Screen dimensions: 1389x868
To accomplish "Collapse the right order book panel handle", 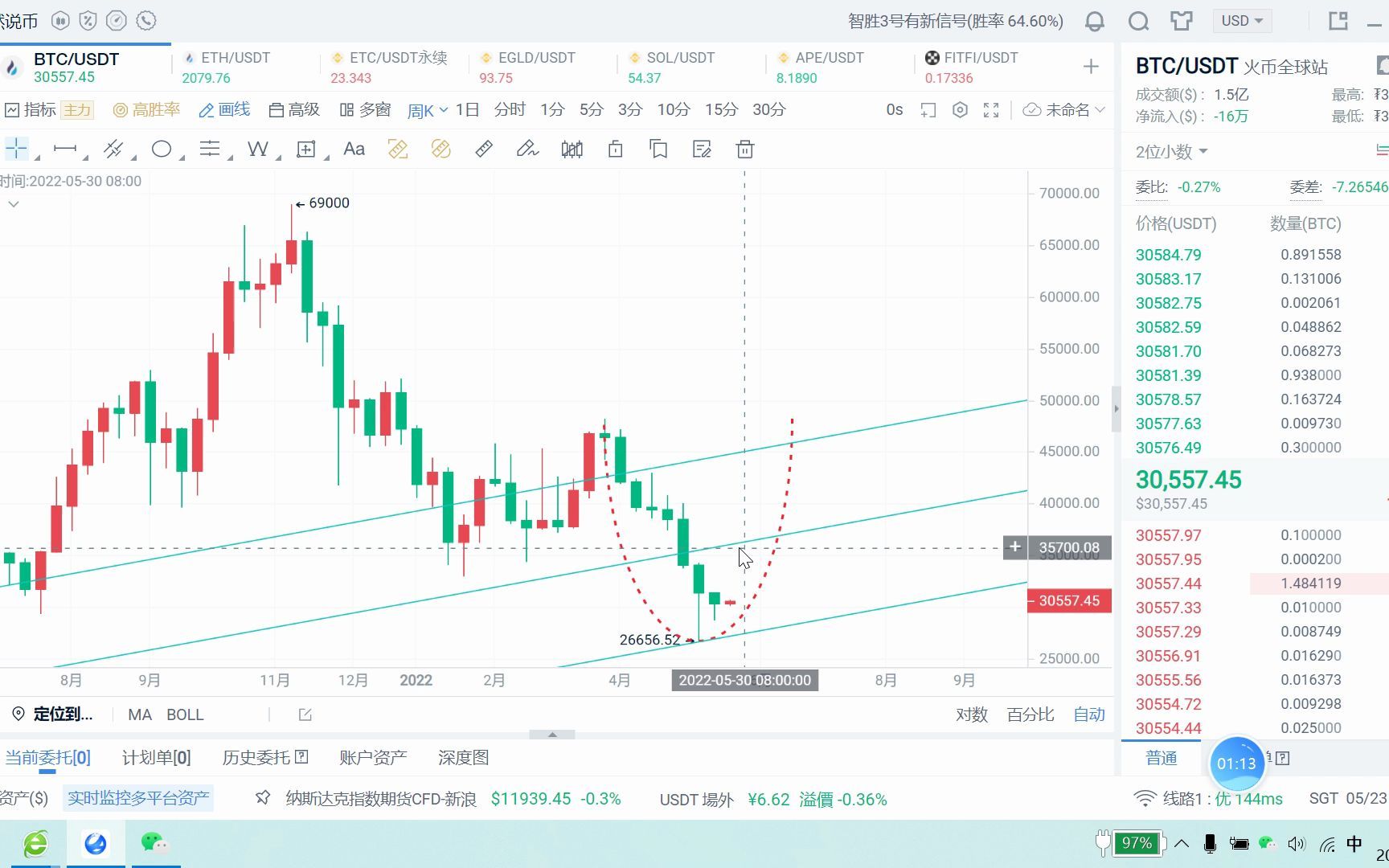I will click(x=1116, y=408).
